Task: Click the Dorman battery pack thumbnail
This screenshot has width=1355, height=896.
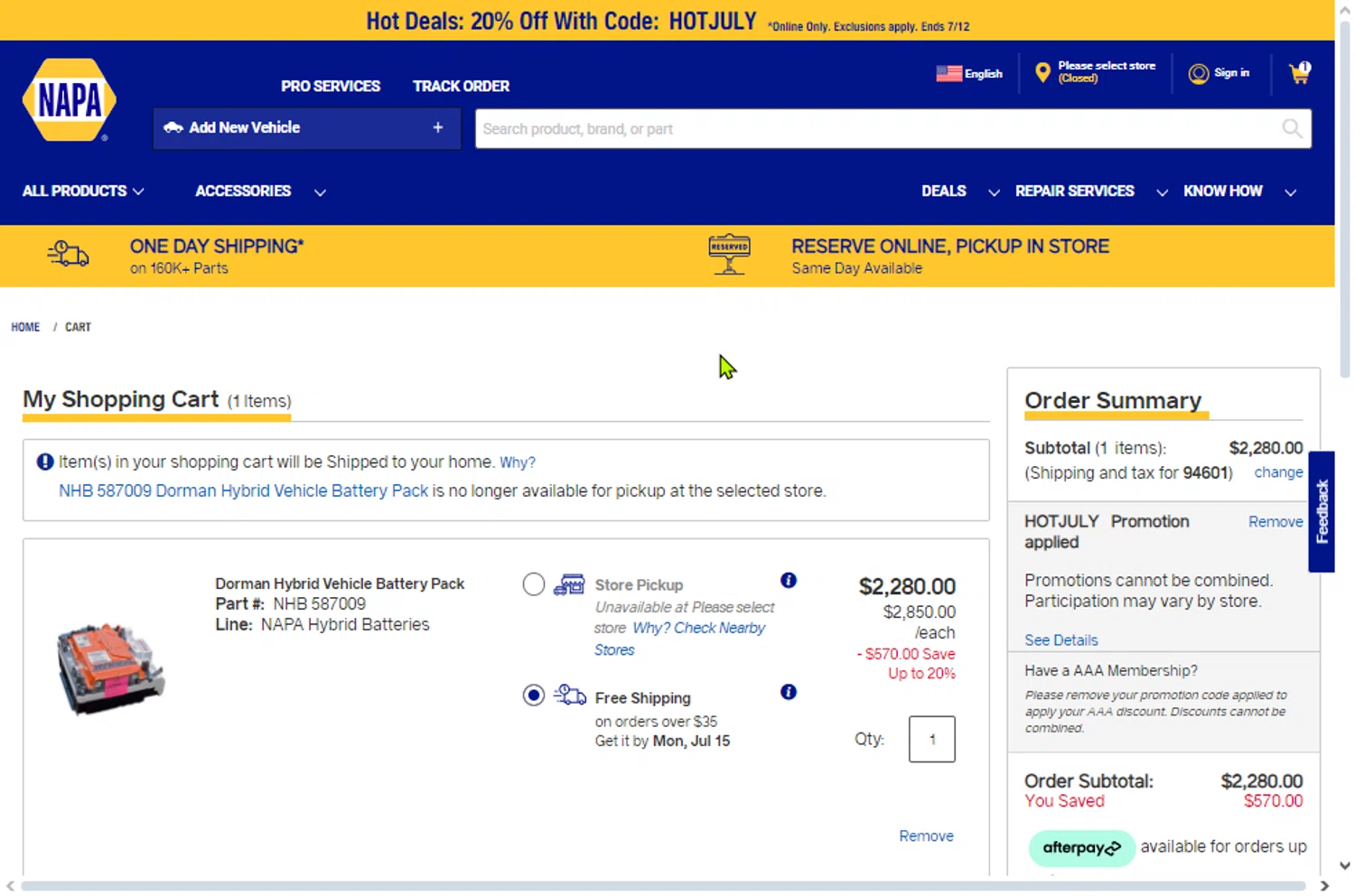Action: 110,669
